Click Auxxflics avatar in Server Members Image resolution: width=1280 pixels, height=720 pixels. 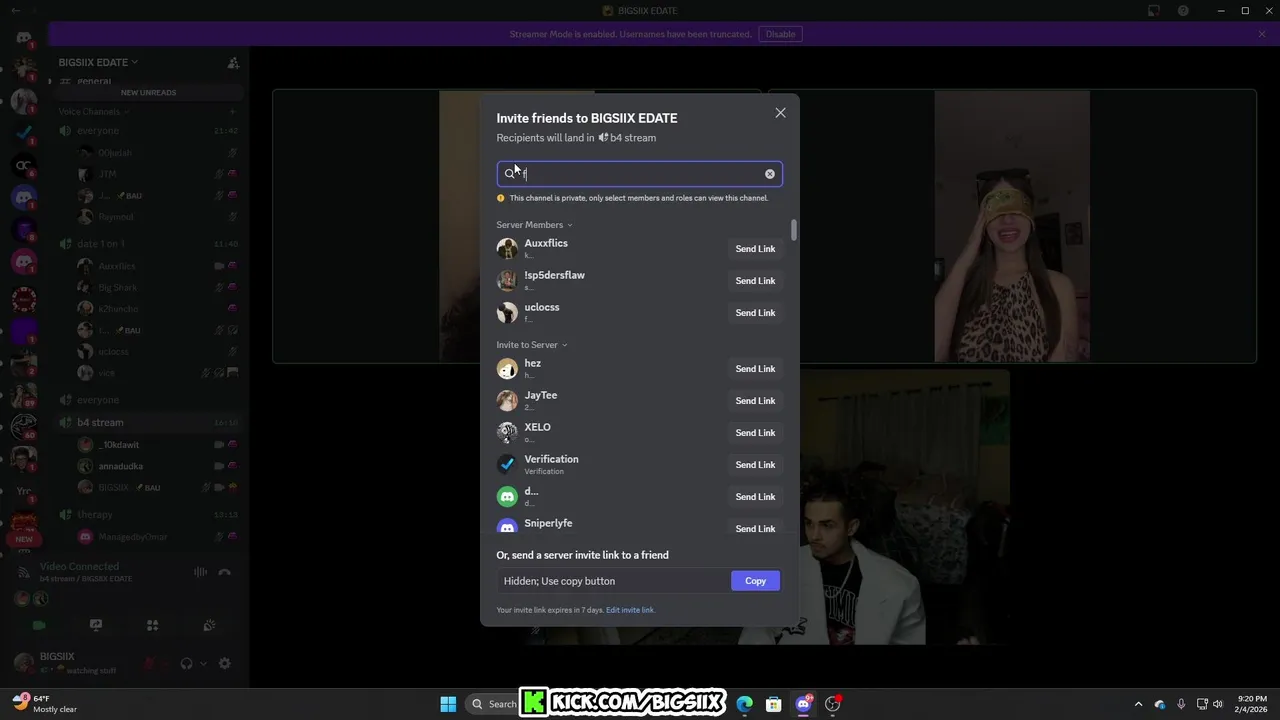tap(507, 248)
